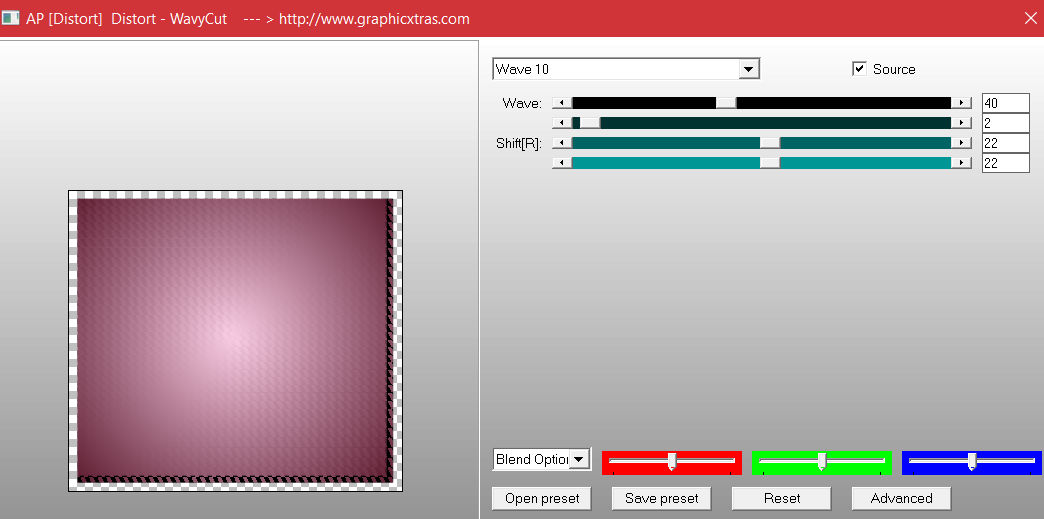Click the Shift[R] slider left arrow
Image resolution: width=1044 pixels, height=519 pixels.
click(x=562, y=143)
